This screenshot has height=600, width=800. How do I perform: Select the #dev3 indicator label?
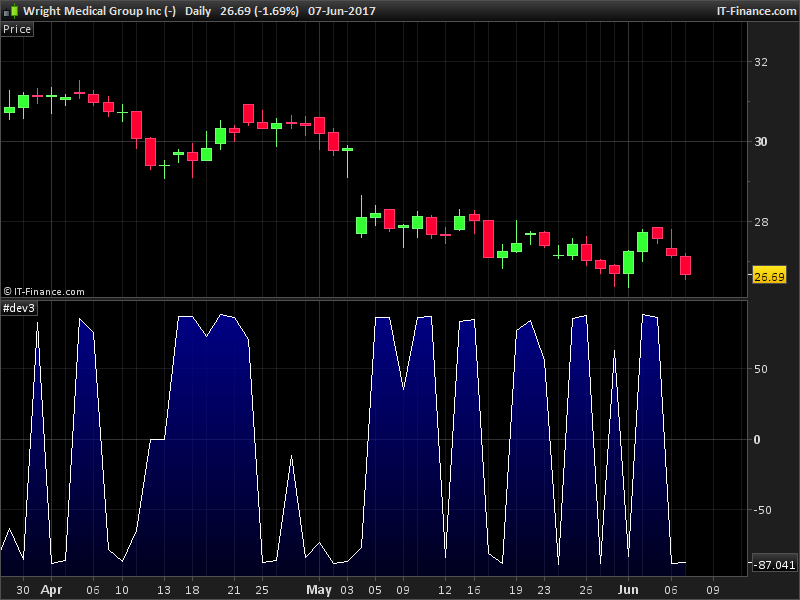(x=20, y=308)
